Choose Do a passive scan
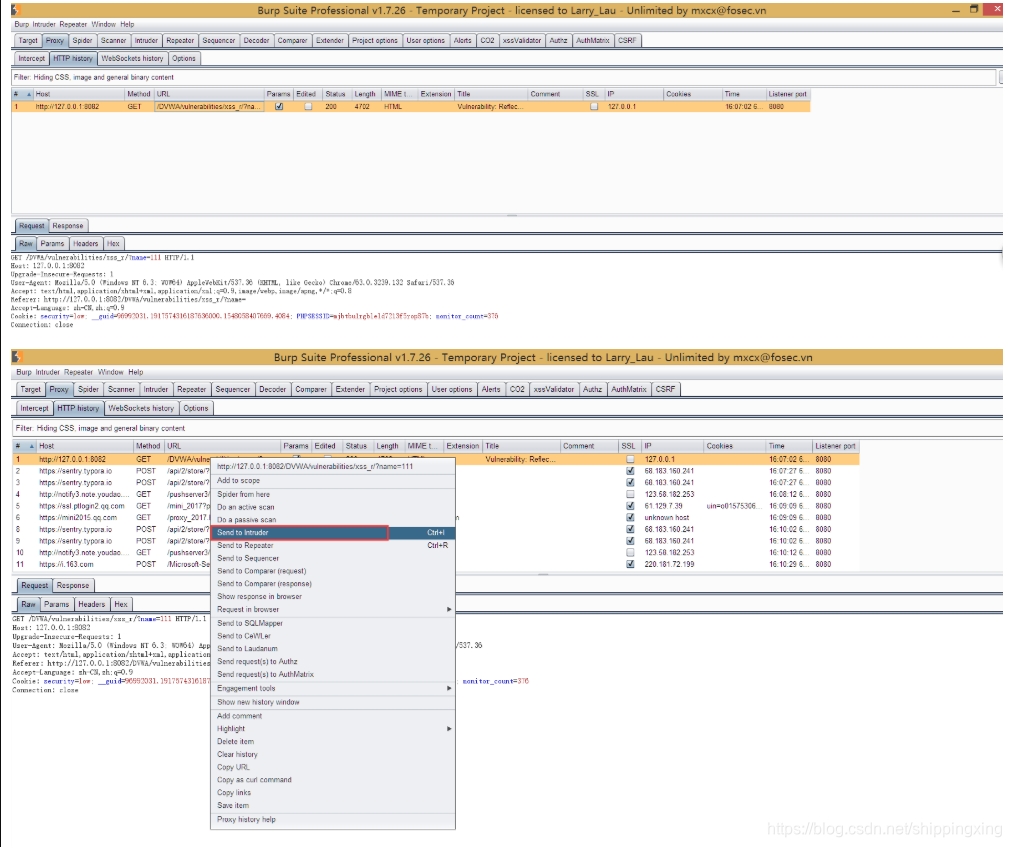The image size is (1011, 847). [x=333, y=520]
